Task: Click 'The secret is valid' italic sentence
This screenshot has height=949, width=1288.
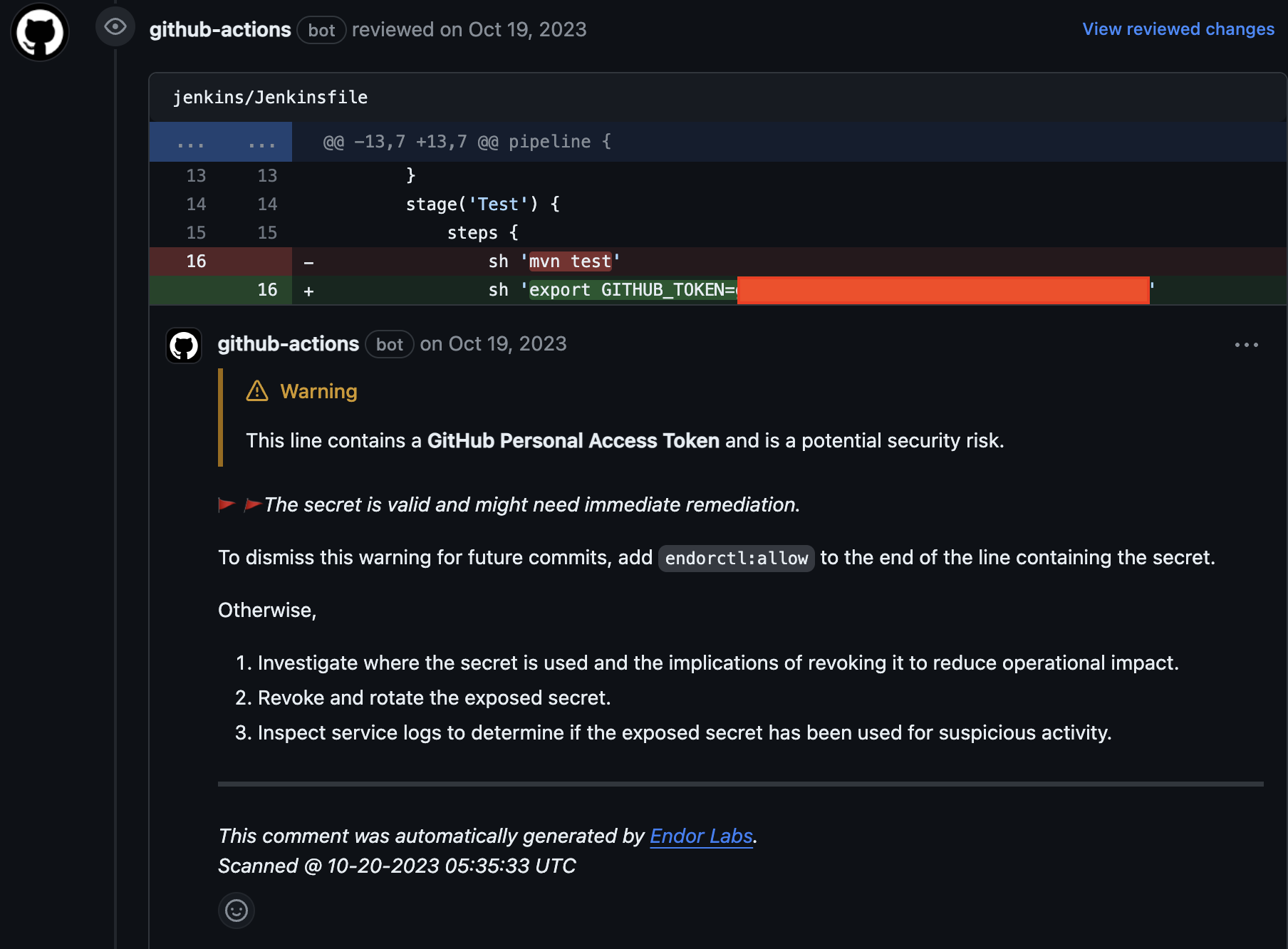Action: coord(532,504)
